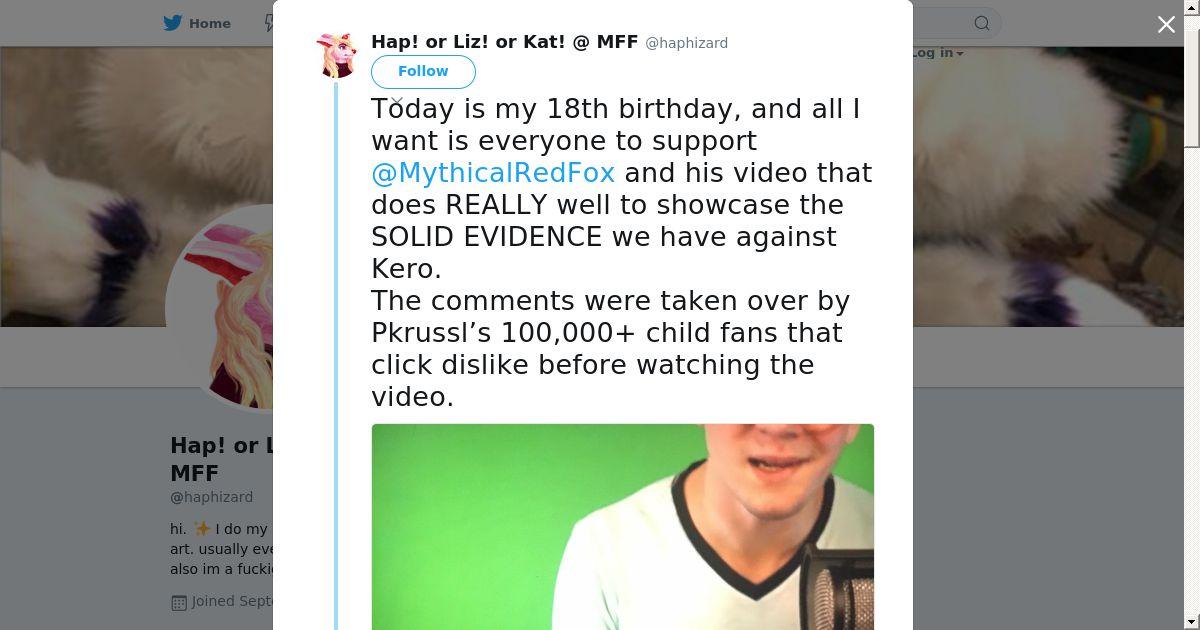Click the Twitter bird Home icon
Viewport: 1200px width, 630px height.
(x=175, y=23)
